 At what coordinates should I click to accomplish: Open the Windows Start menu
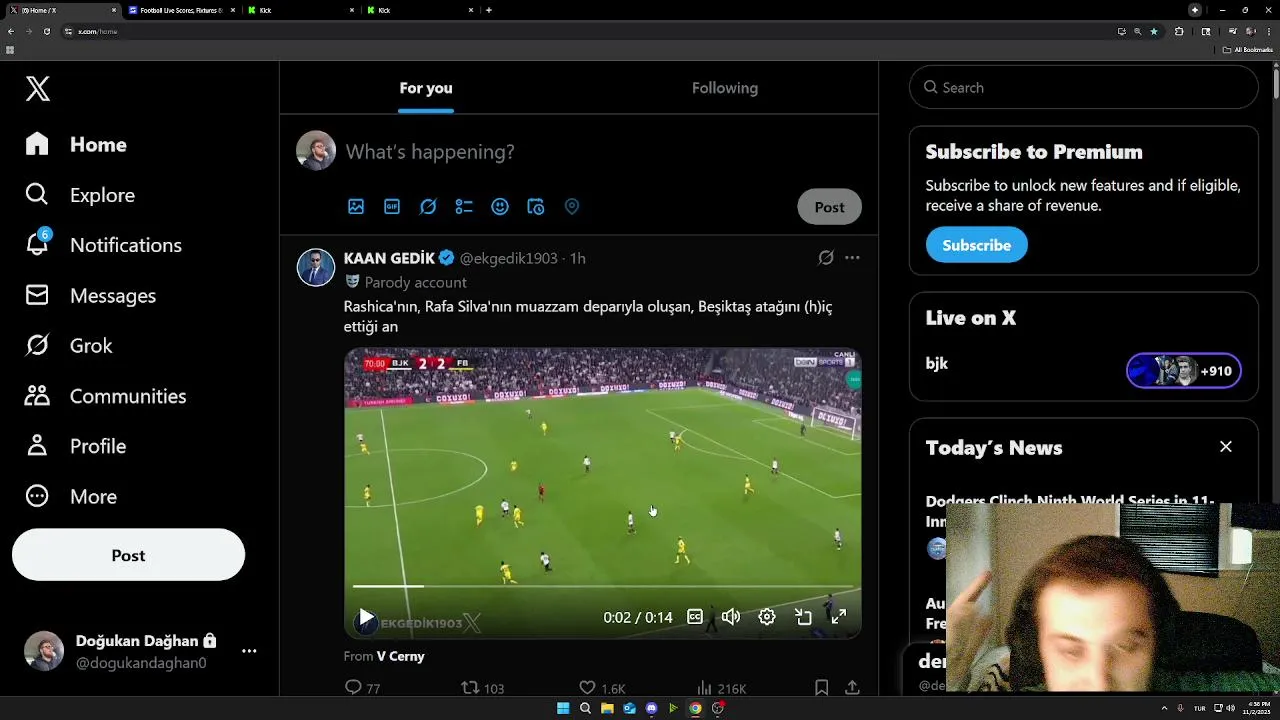563,708
